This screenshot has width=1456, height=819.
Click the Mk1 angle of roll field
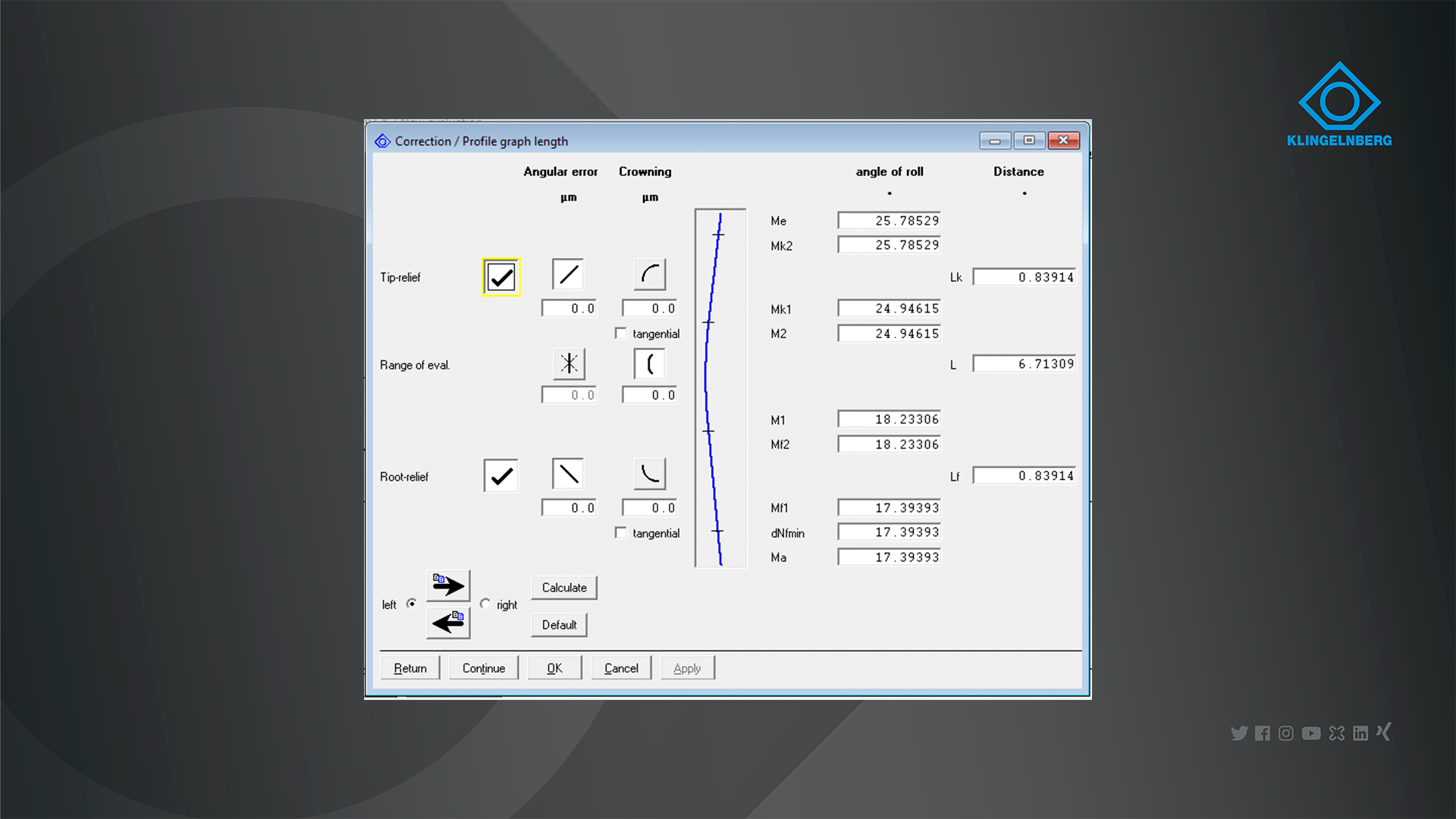point(890,309)
